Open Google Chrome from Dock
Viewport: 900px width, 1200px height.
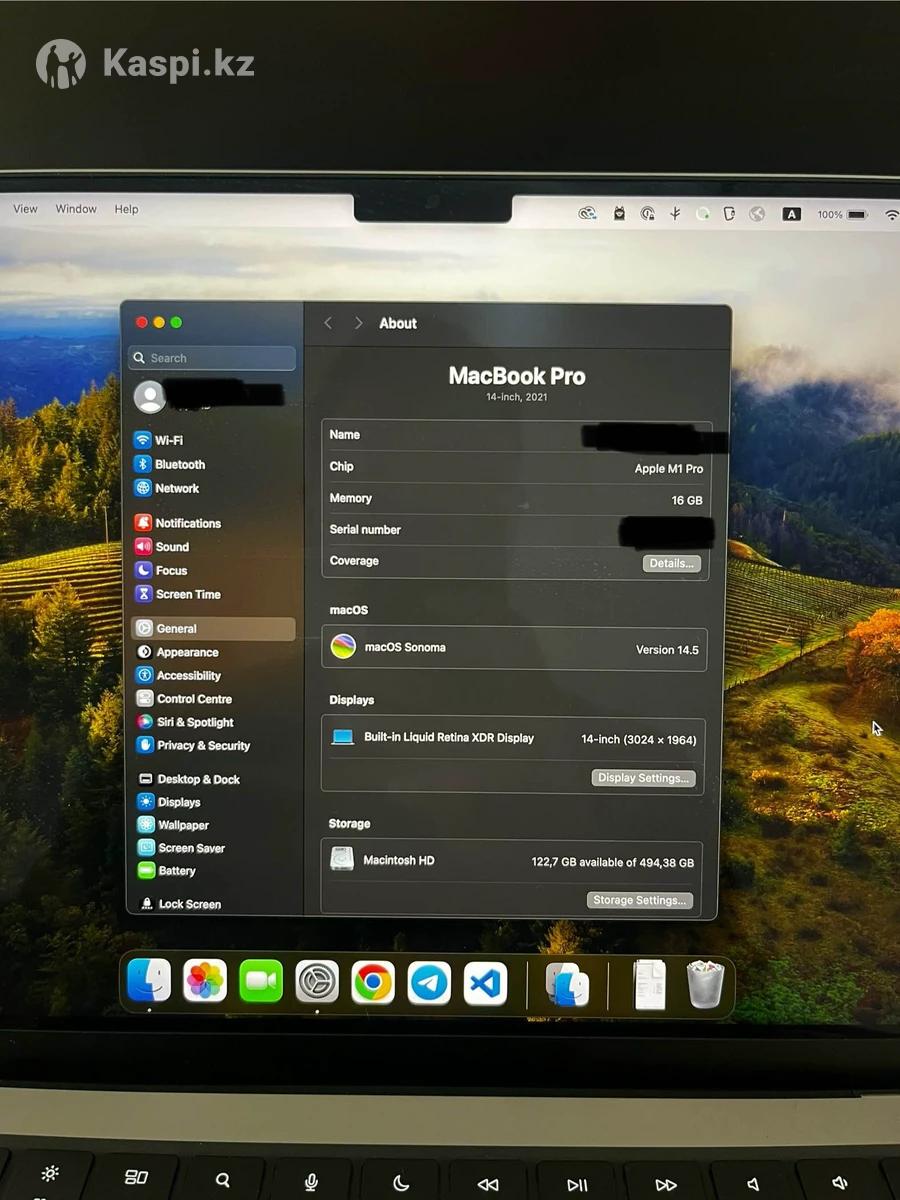point(373,983)
